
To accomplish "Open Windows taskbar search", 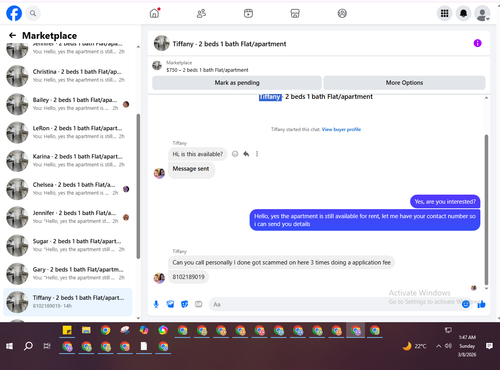I will click(28, 346).
